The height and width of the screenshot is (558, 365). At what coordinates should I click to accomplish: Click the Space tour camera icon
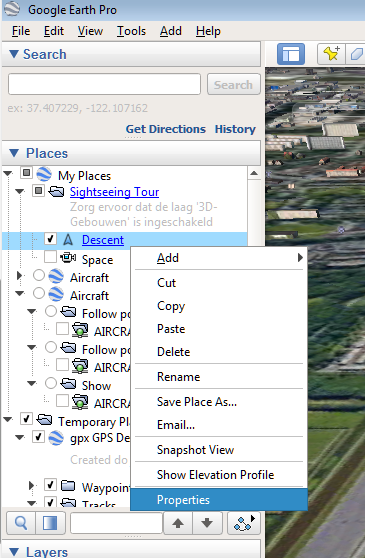click(68, 258)
